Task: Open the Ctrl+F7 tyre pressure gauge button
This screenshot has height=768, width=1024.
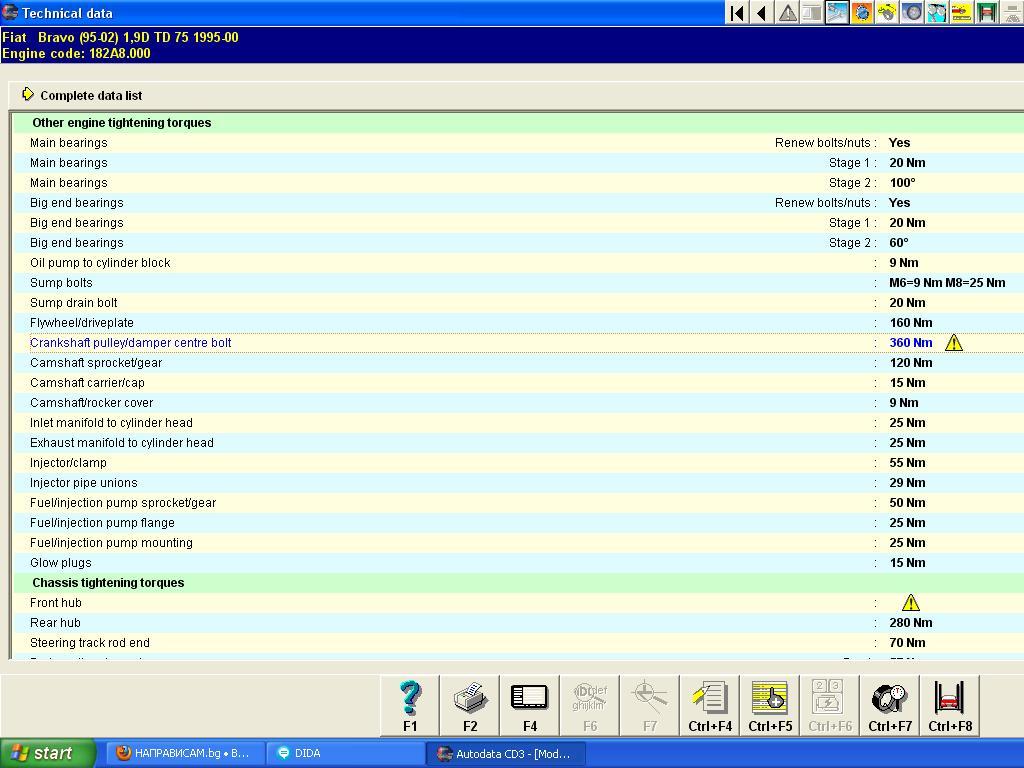Action: [890, 705]
